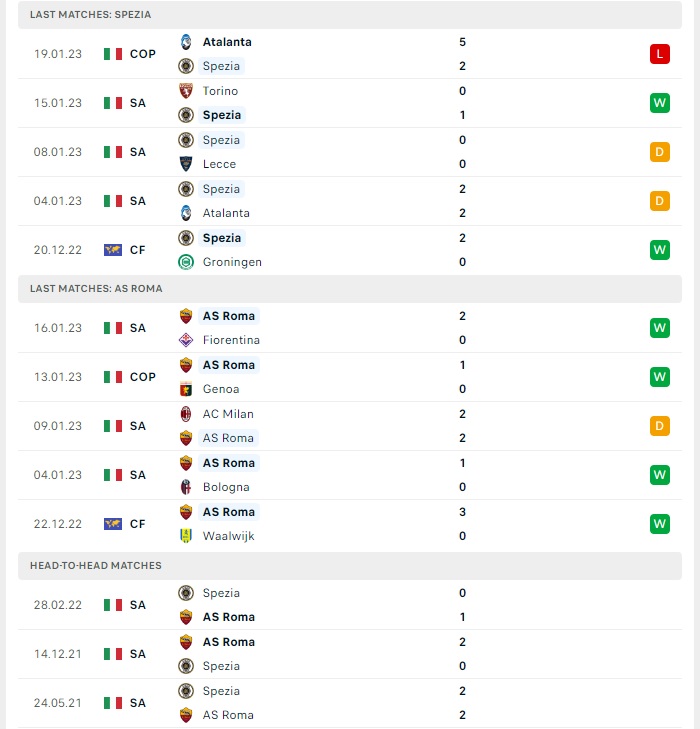
Task: Click the Italian flag on 13.01.23 COP row
Action: [x=113, y=377]
